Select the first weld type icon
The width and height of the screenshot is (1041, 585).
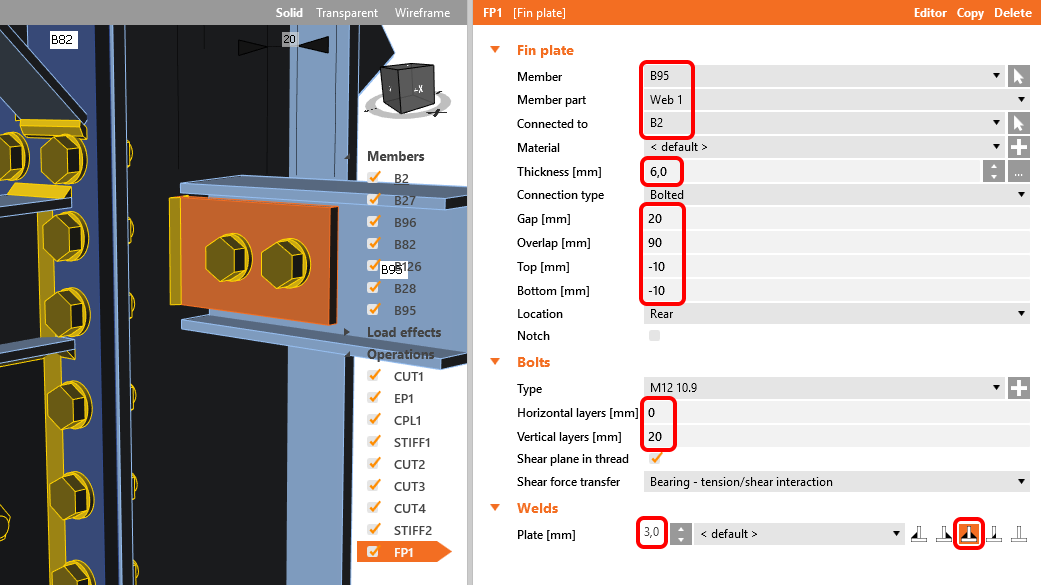(919, 534)
